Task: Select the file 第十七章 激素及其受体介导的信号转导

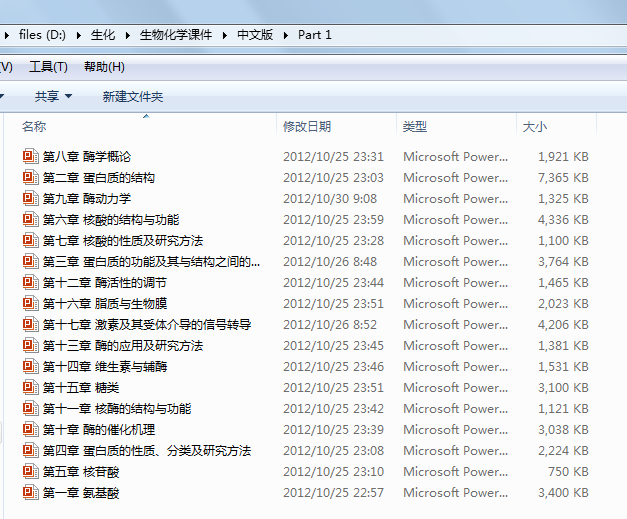Action: pyautogui.click(x=146, y=325)
